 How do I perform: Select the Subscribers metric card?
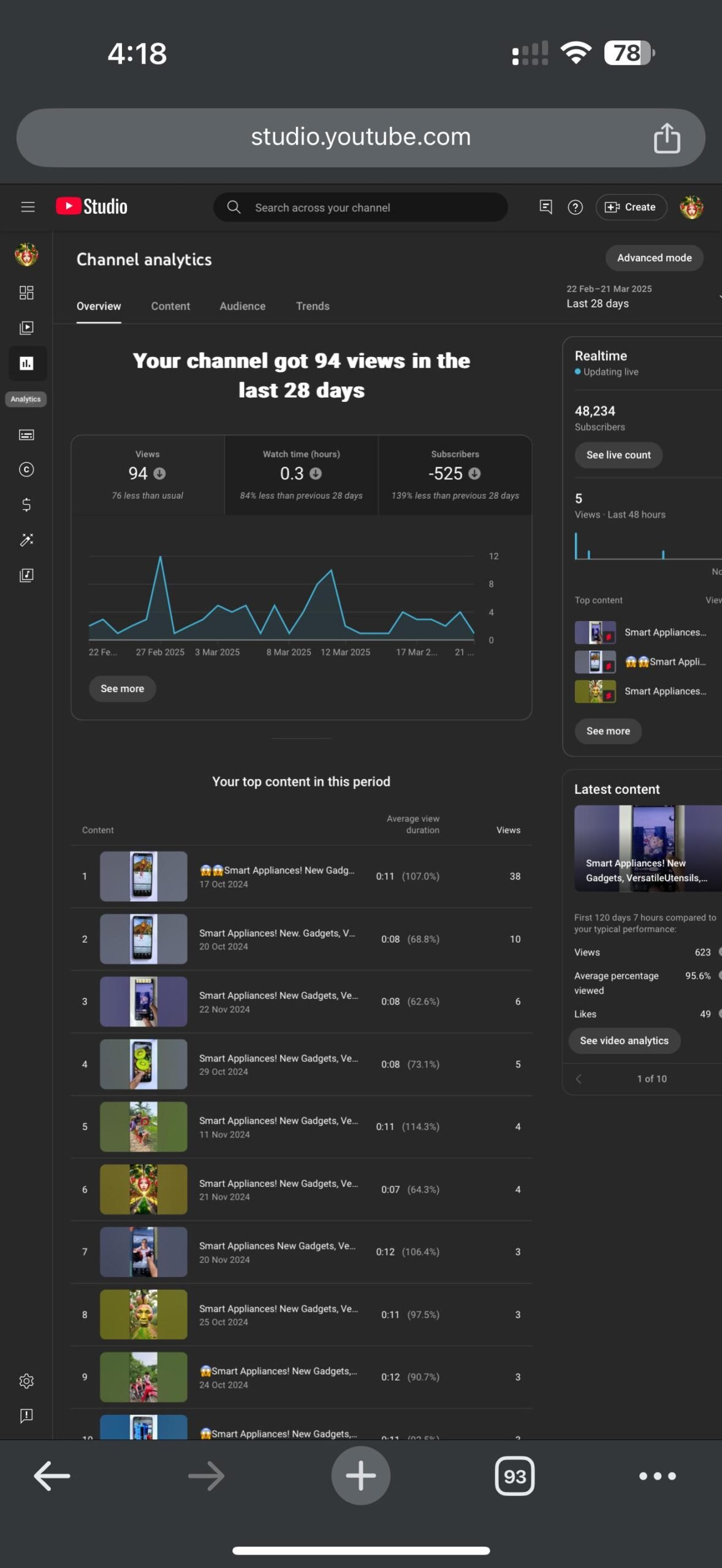pos(455,475)
